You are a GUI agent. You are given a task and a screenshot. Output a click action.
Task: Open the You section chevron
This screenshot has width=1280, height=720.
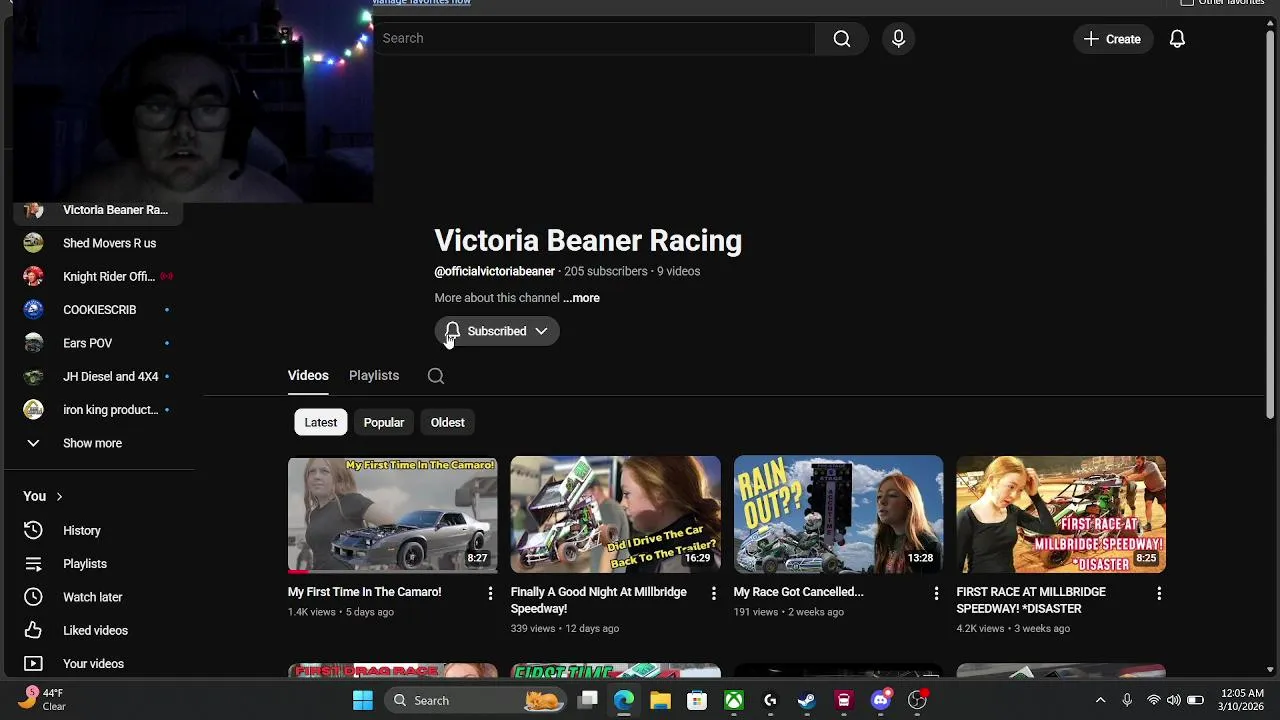point(59,496)
